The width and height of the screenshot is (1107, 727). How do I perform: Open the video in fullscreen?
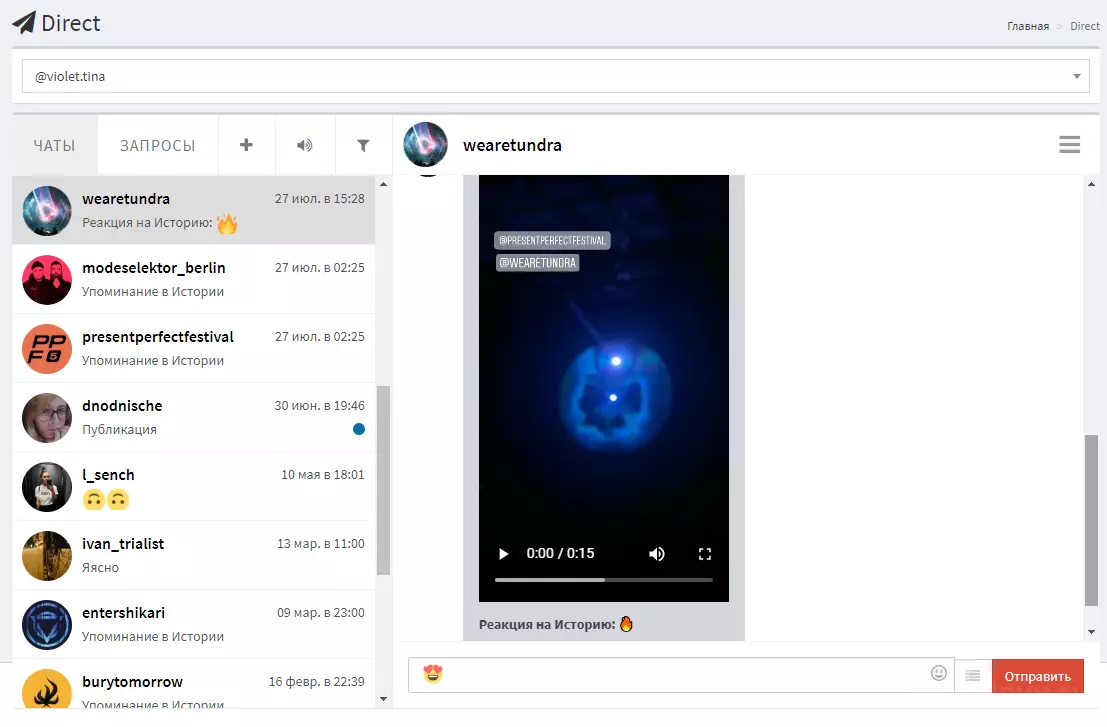pos(705,554)
